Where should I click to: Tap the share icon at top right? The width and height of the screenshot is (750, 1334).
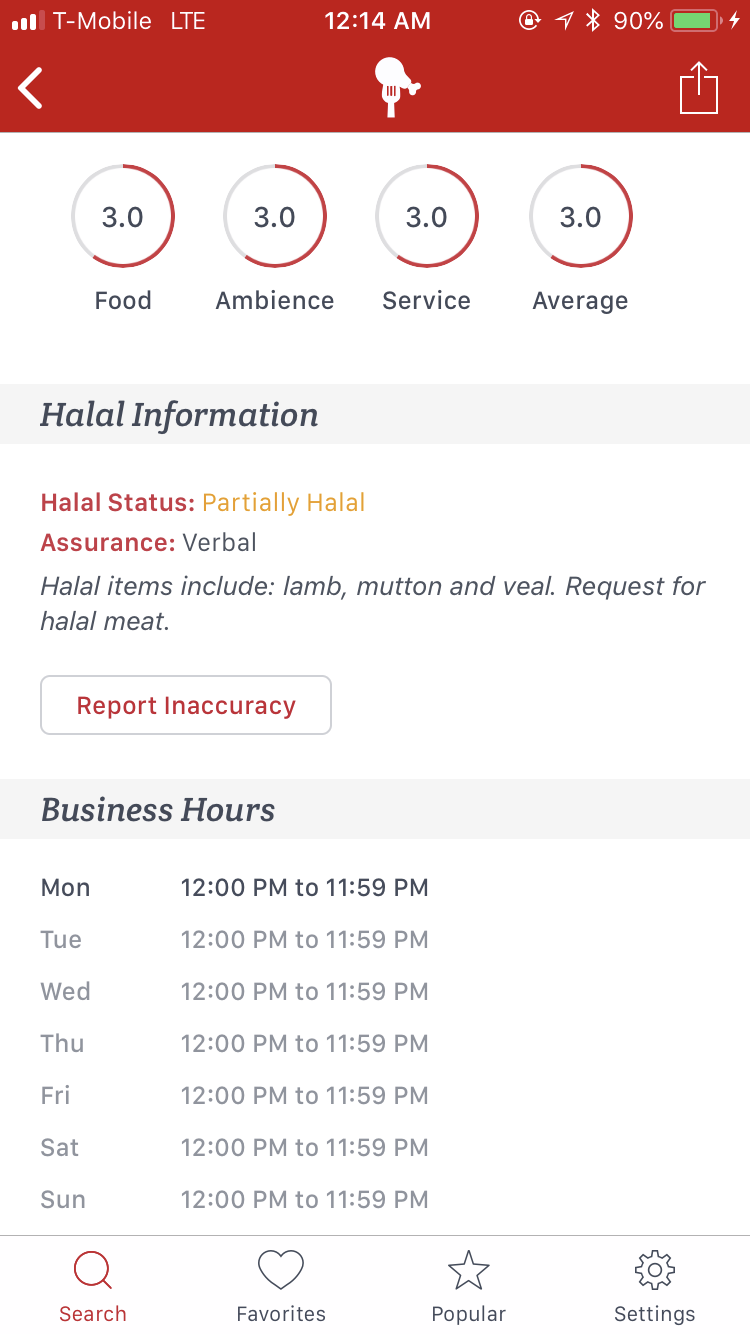tap(699, 88)
